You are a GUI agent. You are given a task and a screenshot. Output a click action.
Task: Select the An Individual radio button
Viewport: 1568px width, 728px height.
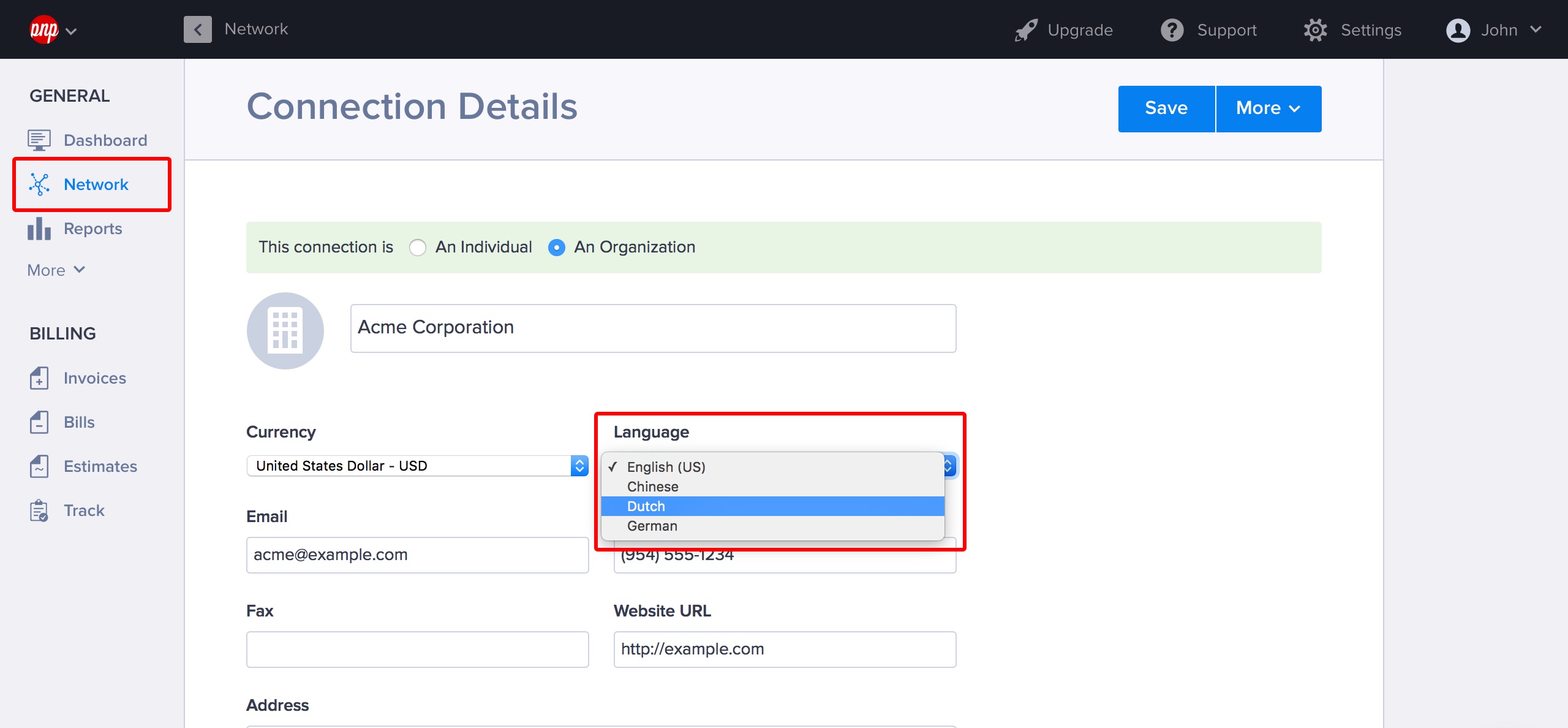(x=418, y=248)
